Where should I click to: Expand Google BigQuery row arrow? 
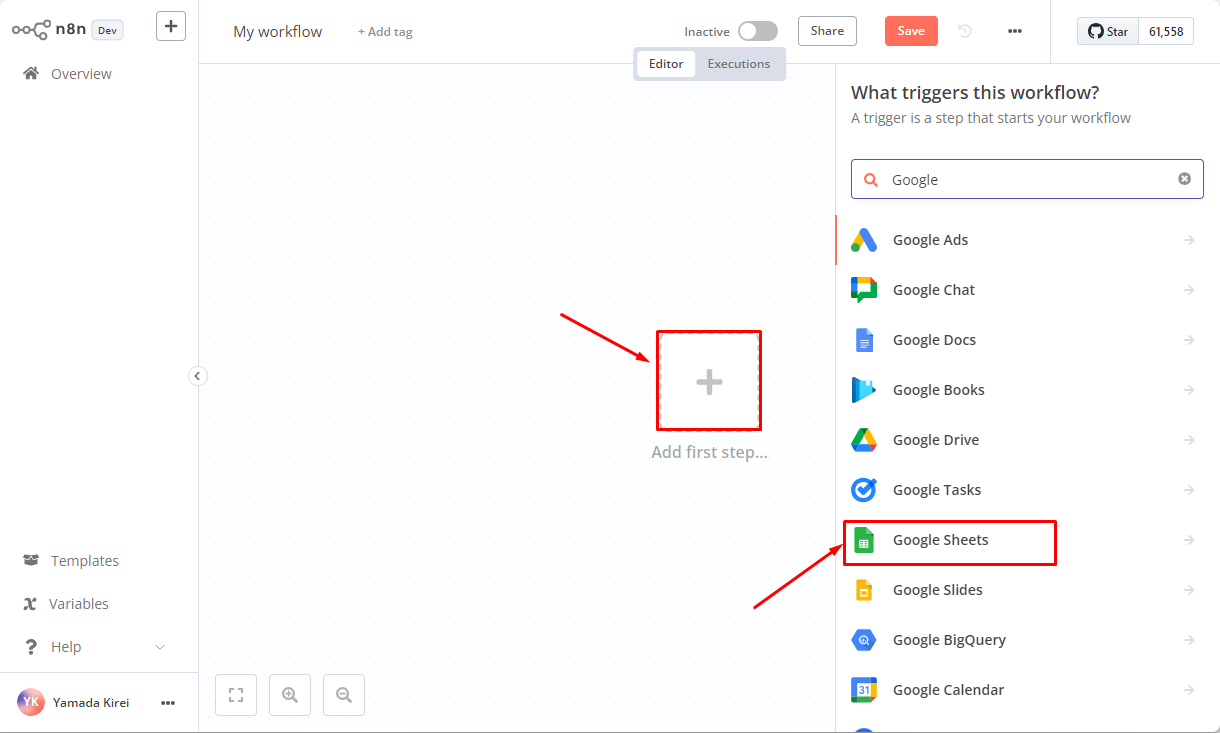(1189, 640)
